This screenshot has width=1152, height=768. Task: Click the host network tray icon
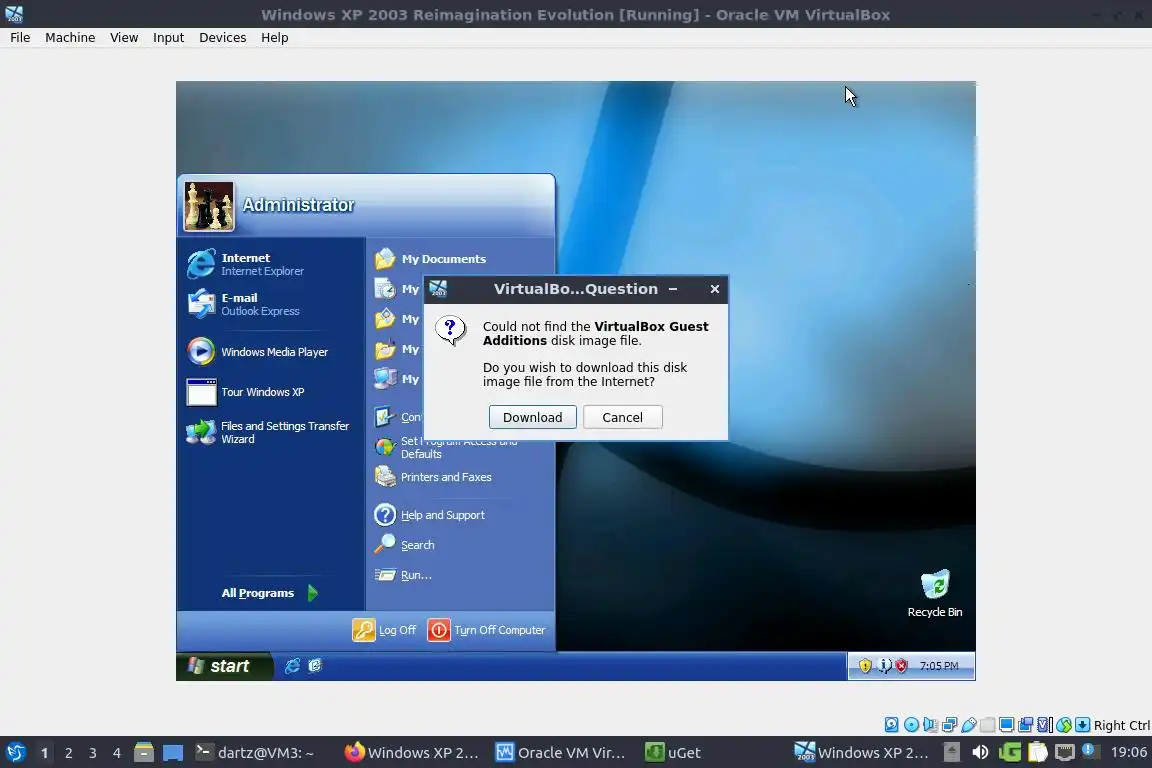[x=1065, y=753]
